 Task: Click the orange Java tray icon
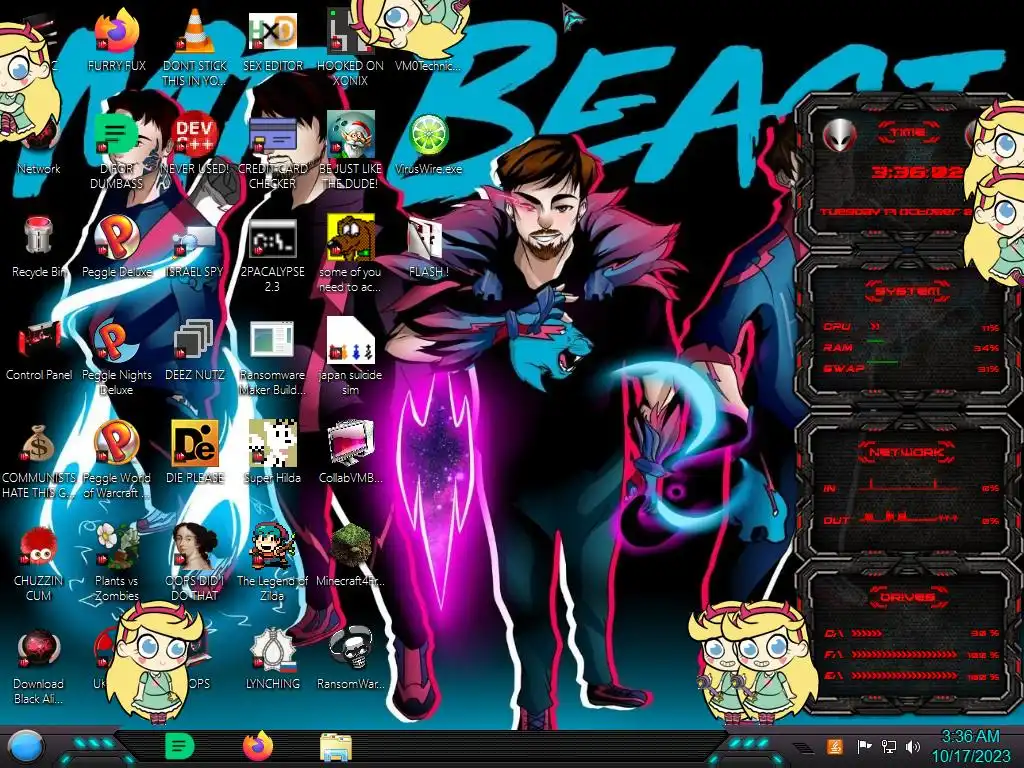pos(835,746)
